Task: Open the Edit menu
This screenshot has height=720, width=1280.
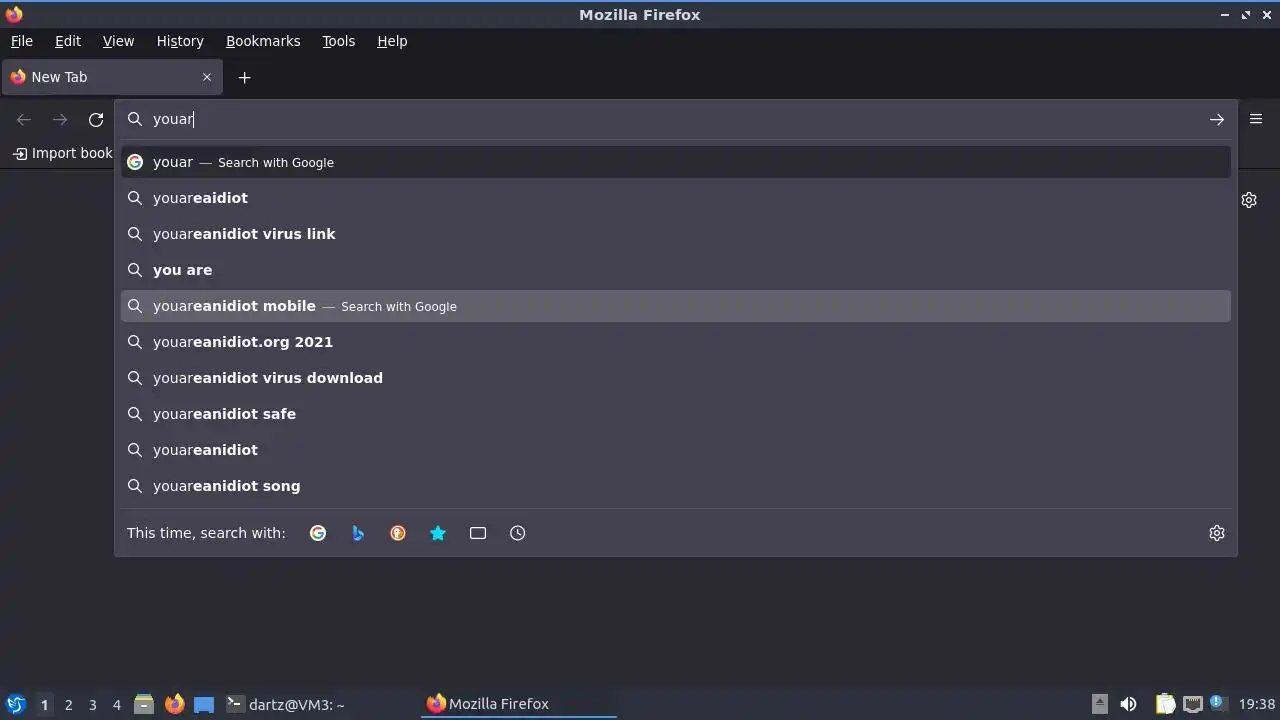Action: tap(68, 41)
